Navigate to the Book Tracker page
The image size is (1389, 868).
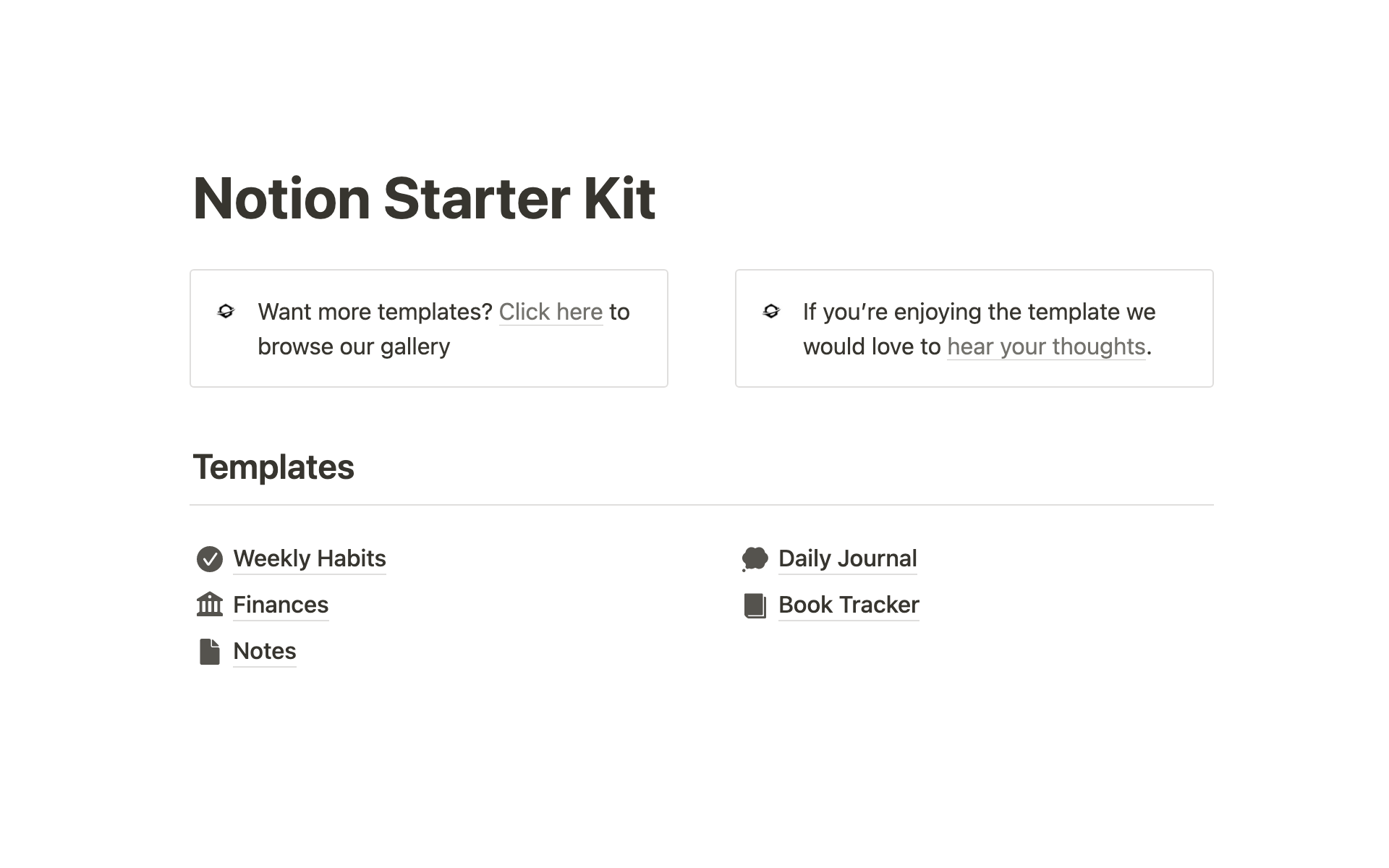[849, 605]
